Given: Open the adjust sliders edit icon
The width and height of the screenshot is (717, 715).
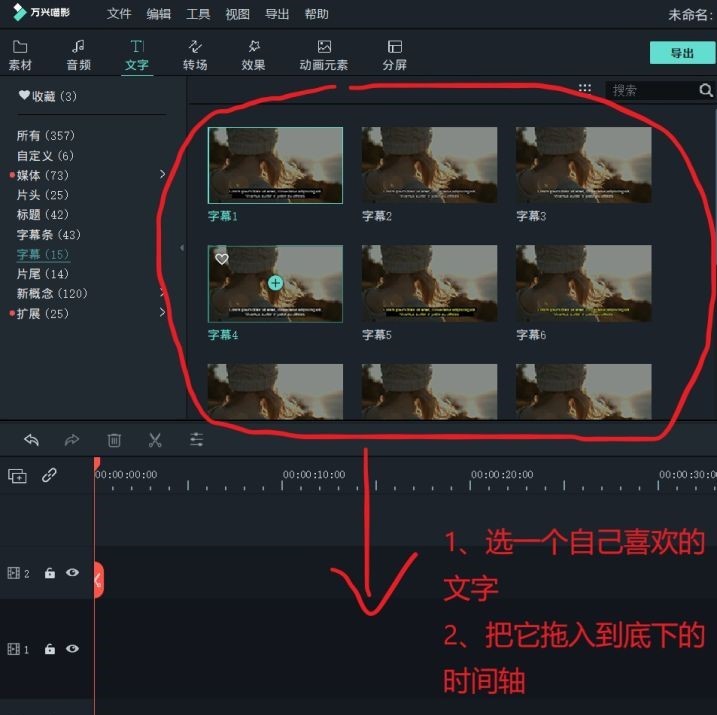Looking at the screenshot, I should click(197, 439).
